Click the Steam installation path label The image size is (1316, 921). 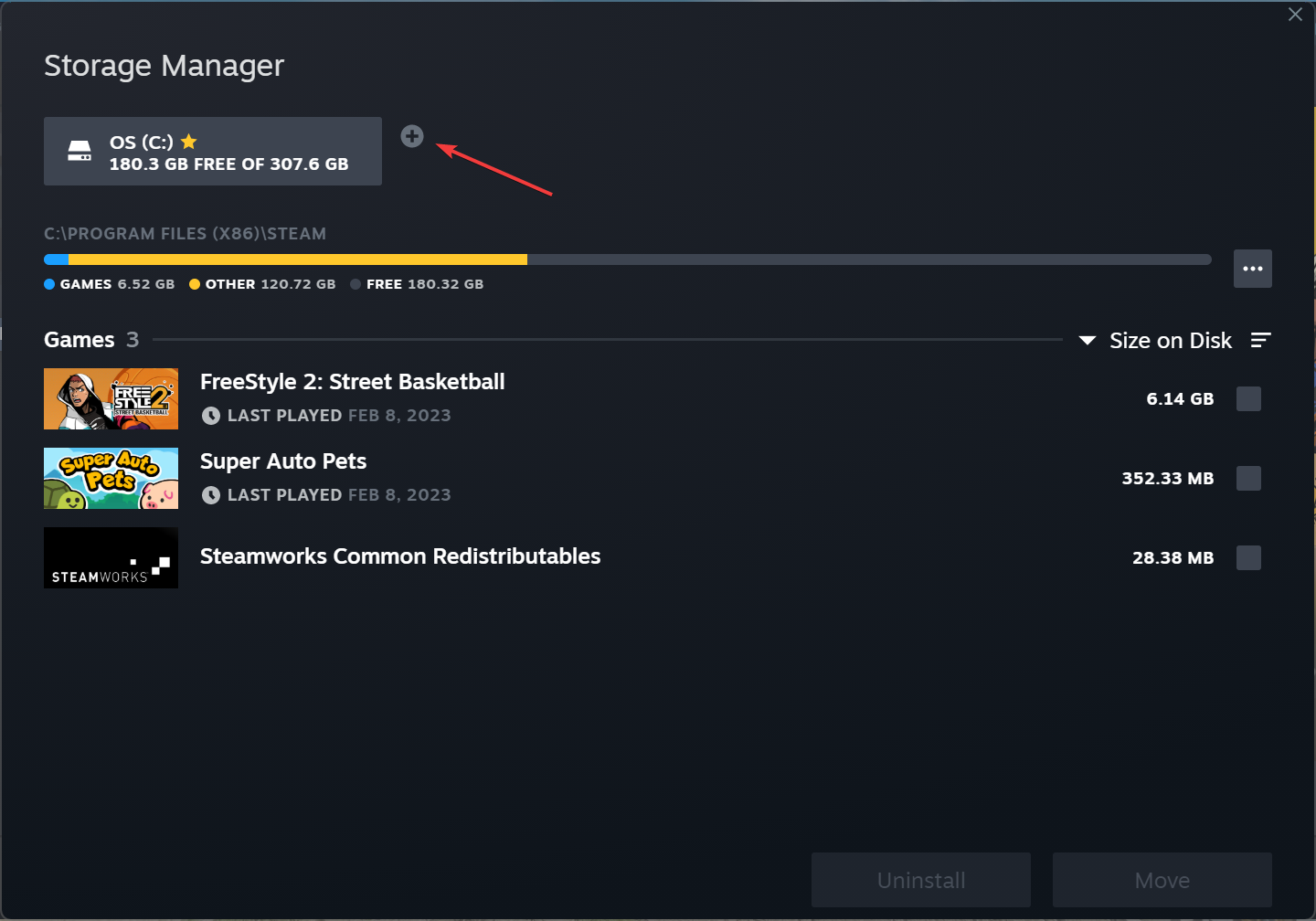coord(185,233)
